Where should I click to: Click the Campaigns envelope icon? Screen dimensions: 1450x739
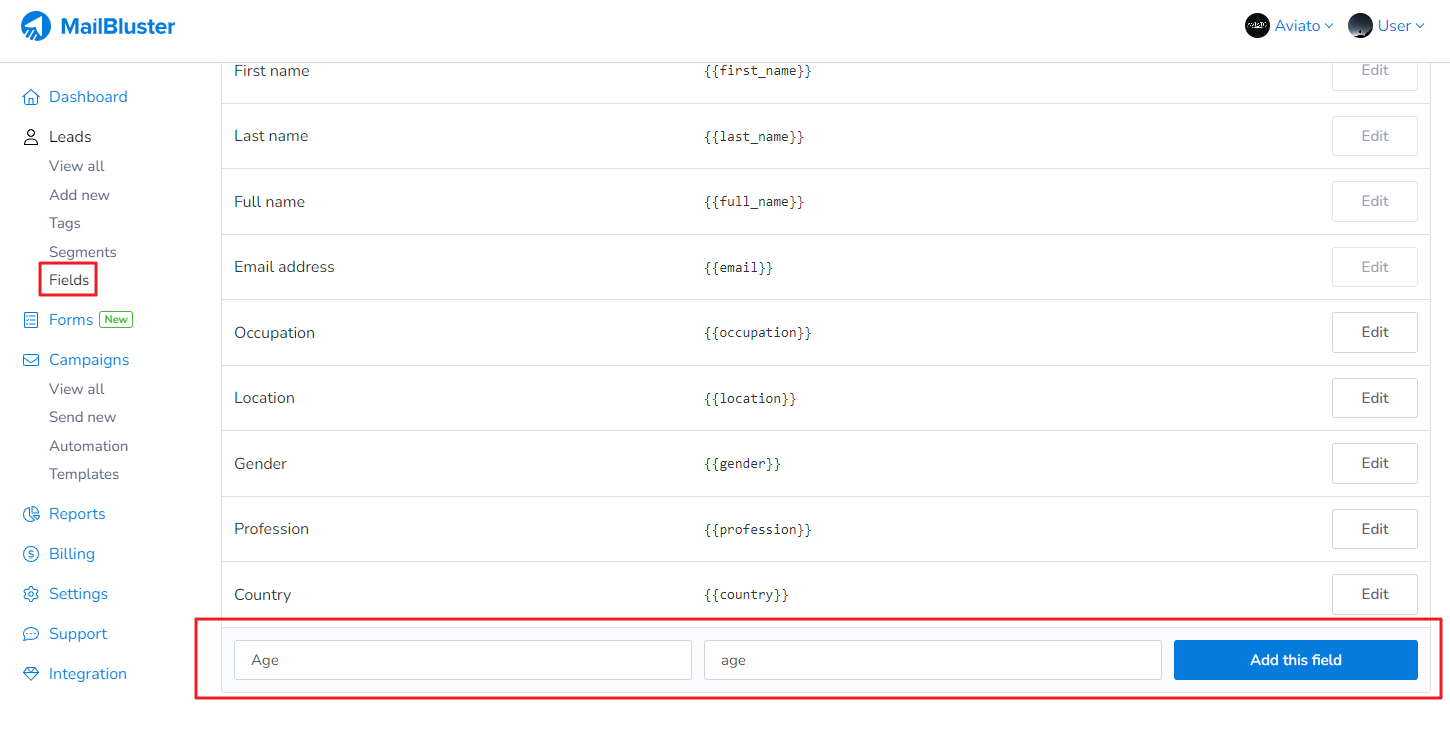click(x=31, y=360)
